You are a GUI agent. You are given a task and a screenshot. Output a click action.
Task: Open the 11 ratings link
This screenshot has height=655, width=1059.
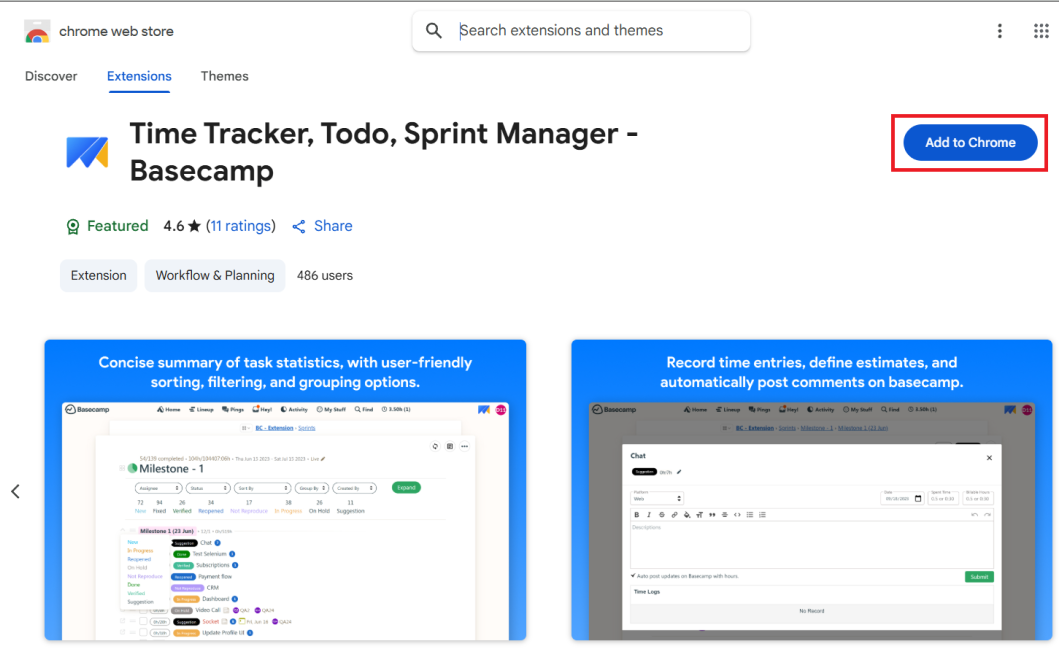[240, 226]
